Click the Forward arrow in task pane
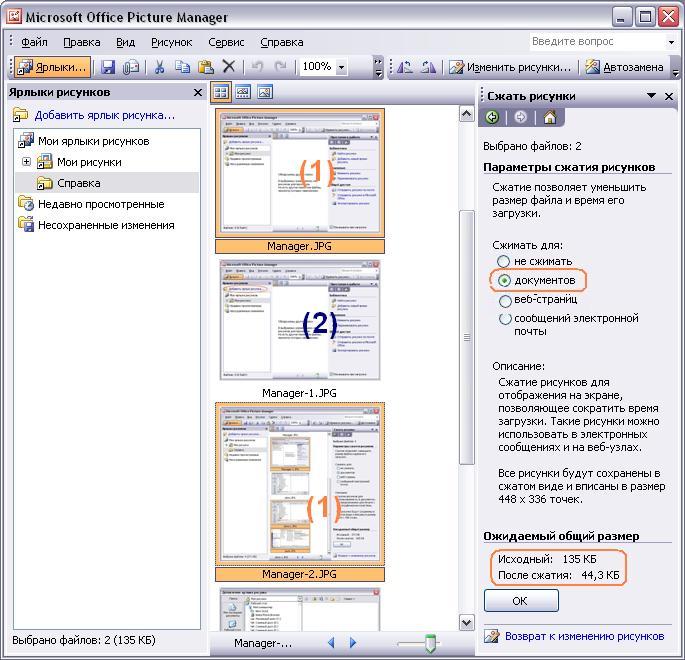The height and width of the screenshot is (660, 685). coord(520,117)
